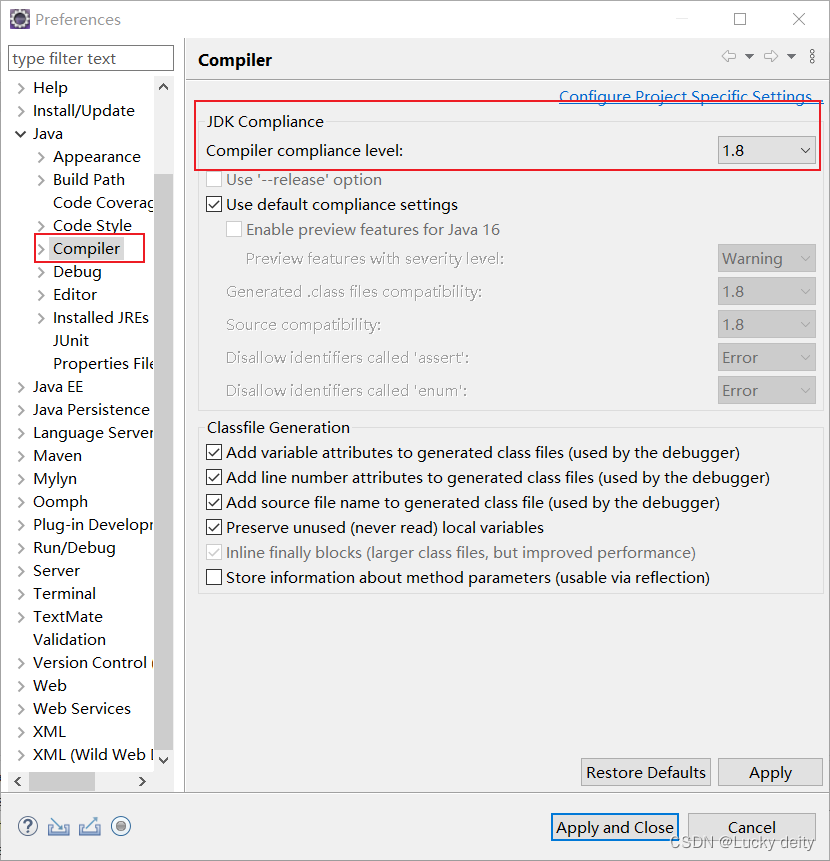Image resolution: width=830 pixels, height=861 pixels.
Task: Open the Export Preferences icon
Action: pyautogui.click(x=89, y=826)
